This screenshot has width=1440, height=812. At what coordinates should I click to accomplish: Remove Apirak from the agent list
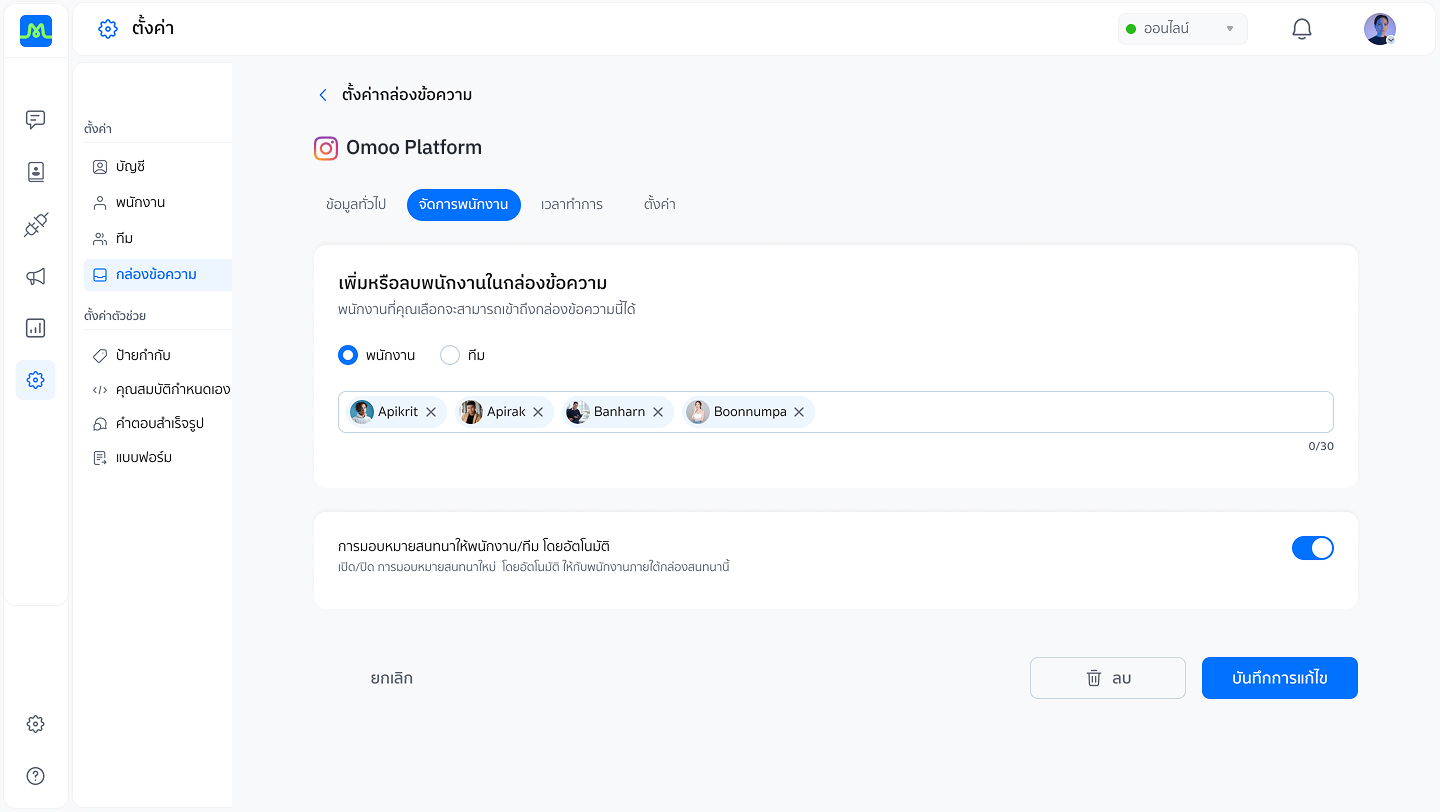click(538, 412)
